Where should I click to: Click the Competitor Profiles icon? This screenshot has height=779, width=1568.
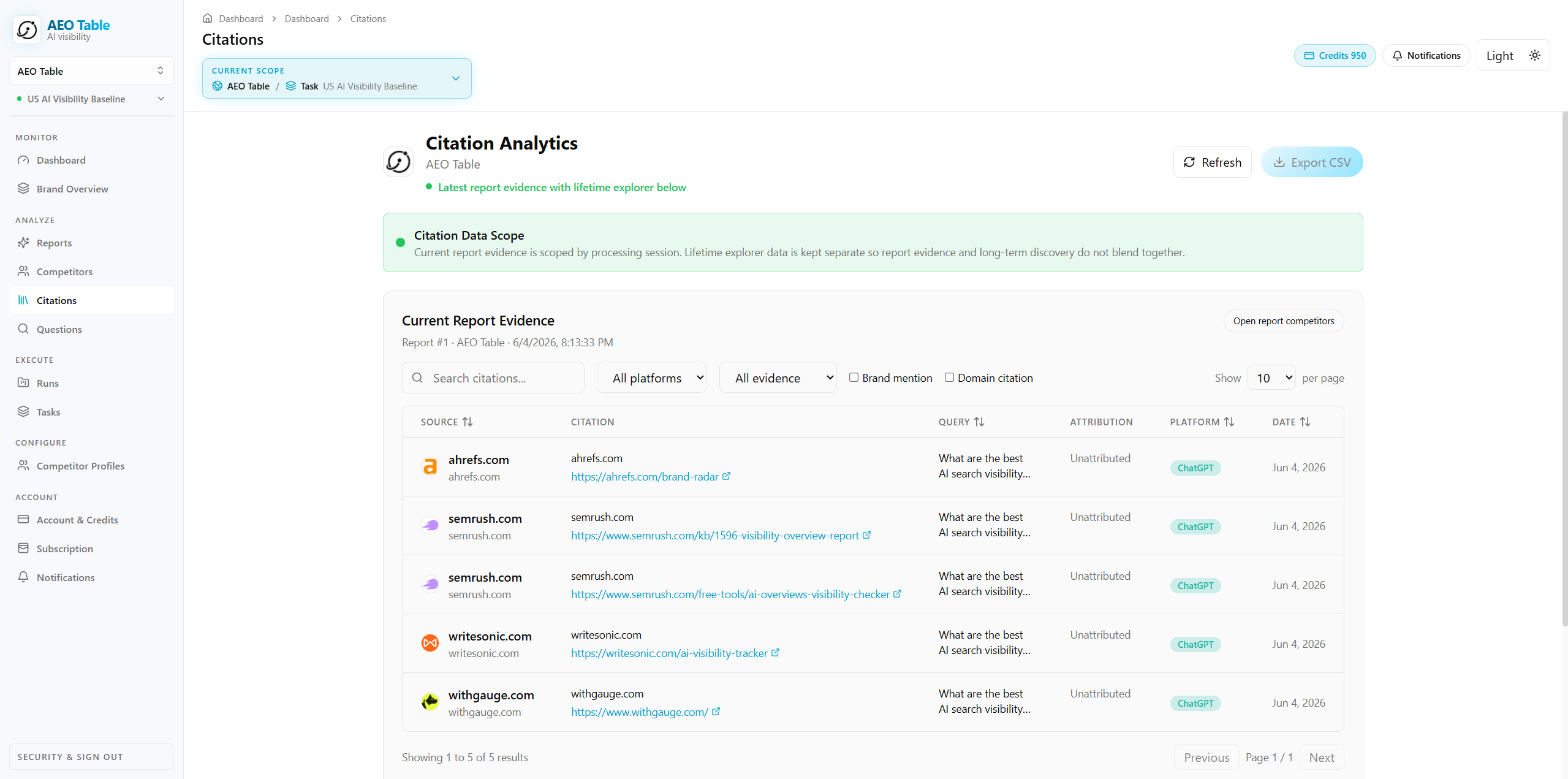[x=23, y=465]
